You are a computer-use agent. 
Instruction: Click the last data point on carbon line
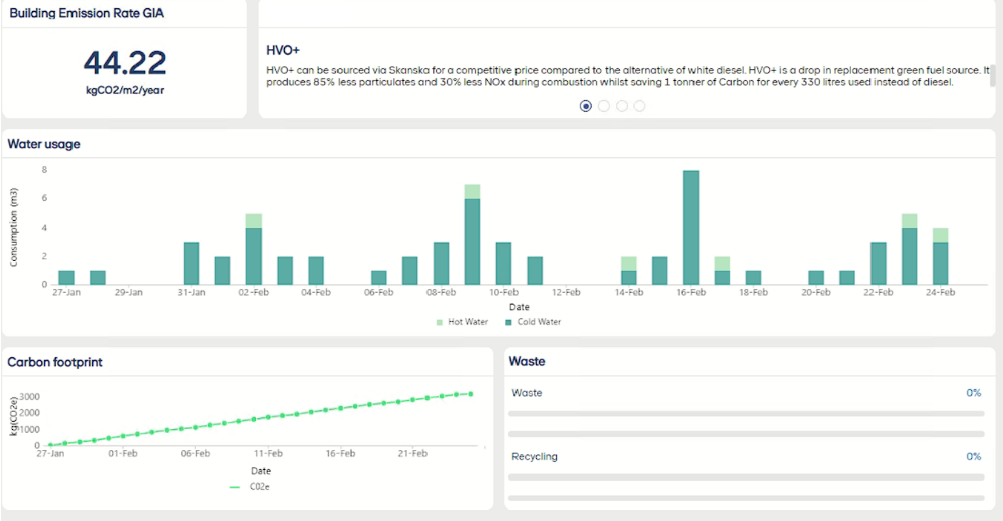pyautogui.click(x=471, y=394)
